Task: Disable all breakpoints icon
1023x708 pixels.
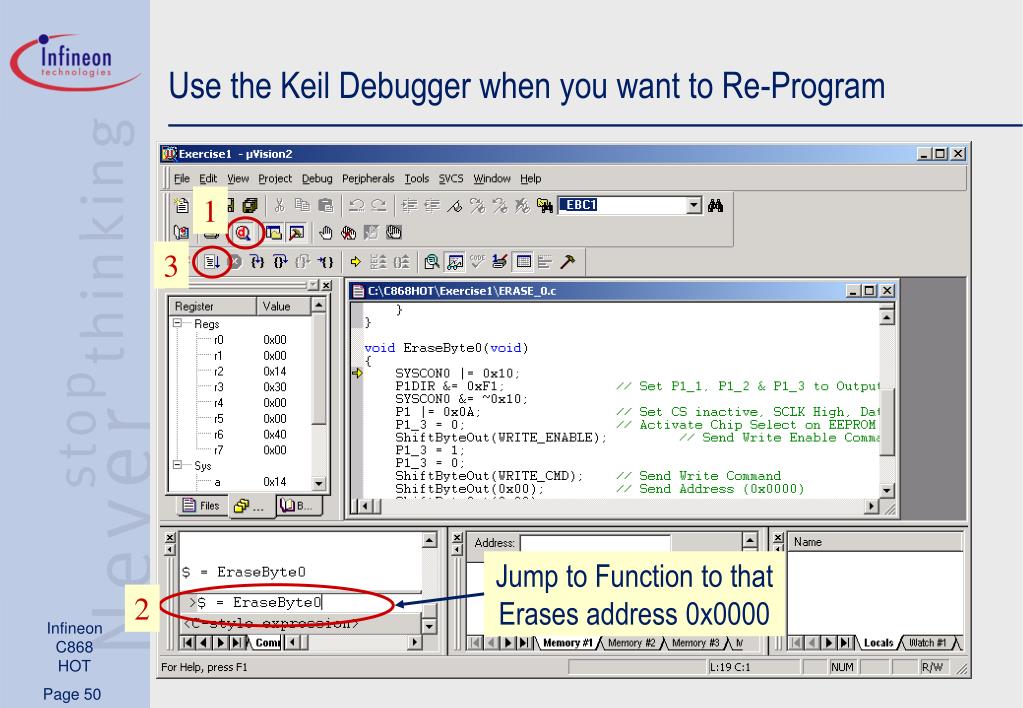Action: coord(393,233)
